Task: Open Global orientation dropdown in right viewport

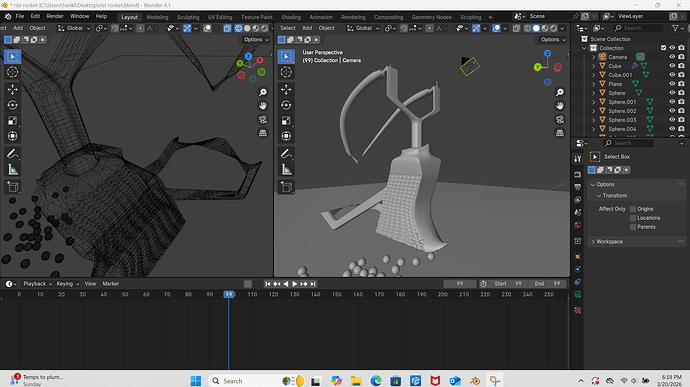Action: tap(363, 28)
